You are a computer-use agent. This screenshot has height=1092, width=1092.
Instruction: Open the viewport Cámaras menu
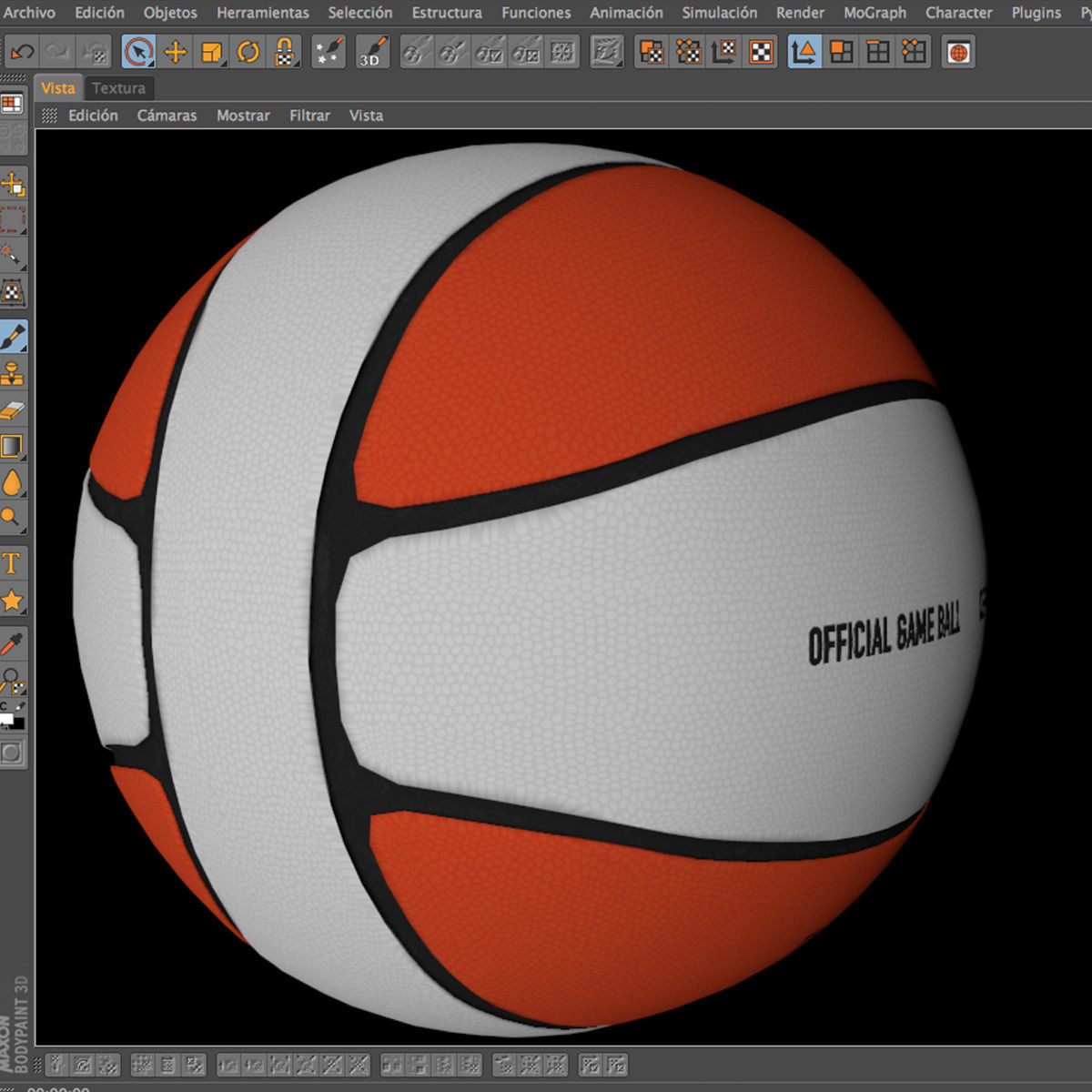(167, 116)
